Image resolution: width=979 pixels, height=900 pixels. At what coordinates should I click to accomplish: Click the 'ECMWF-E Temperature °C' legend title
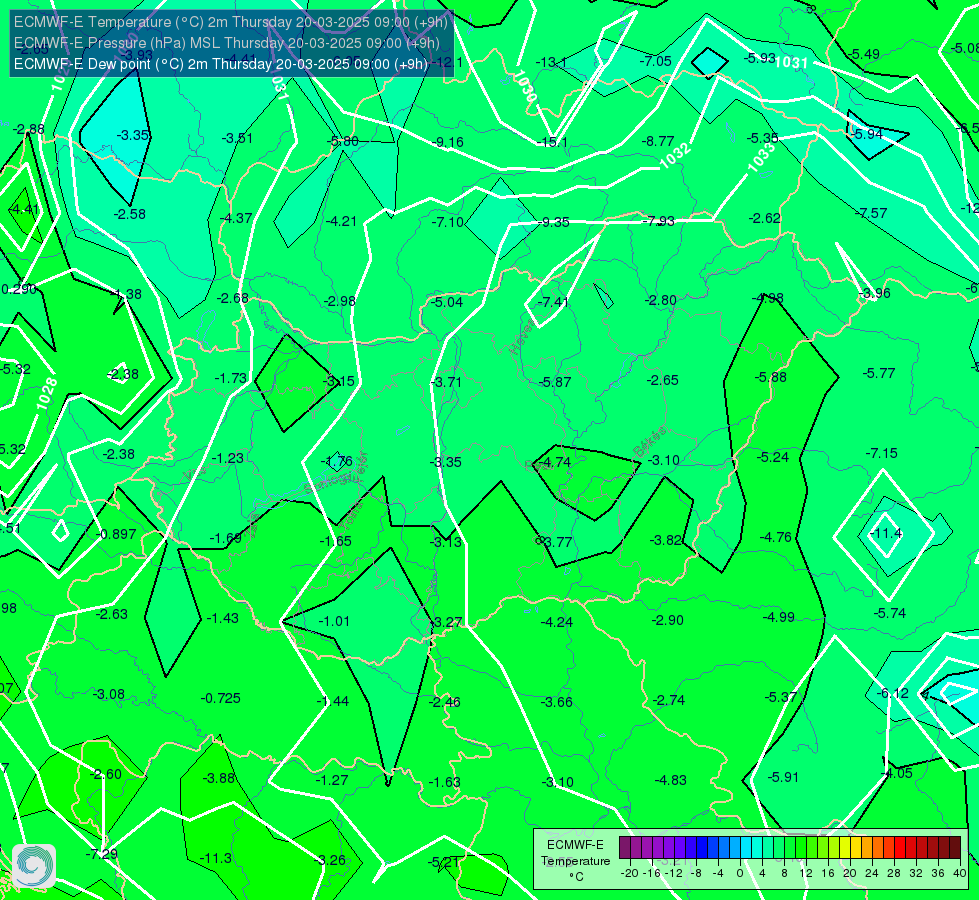(575, 861)
